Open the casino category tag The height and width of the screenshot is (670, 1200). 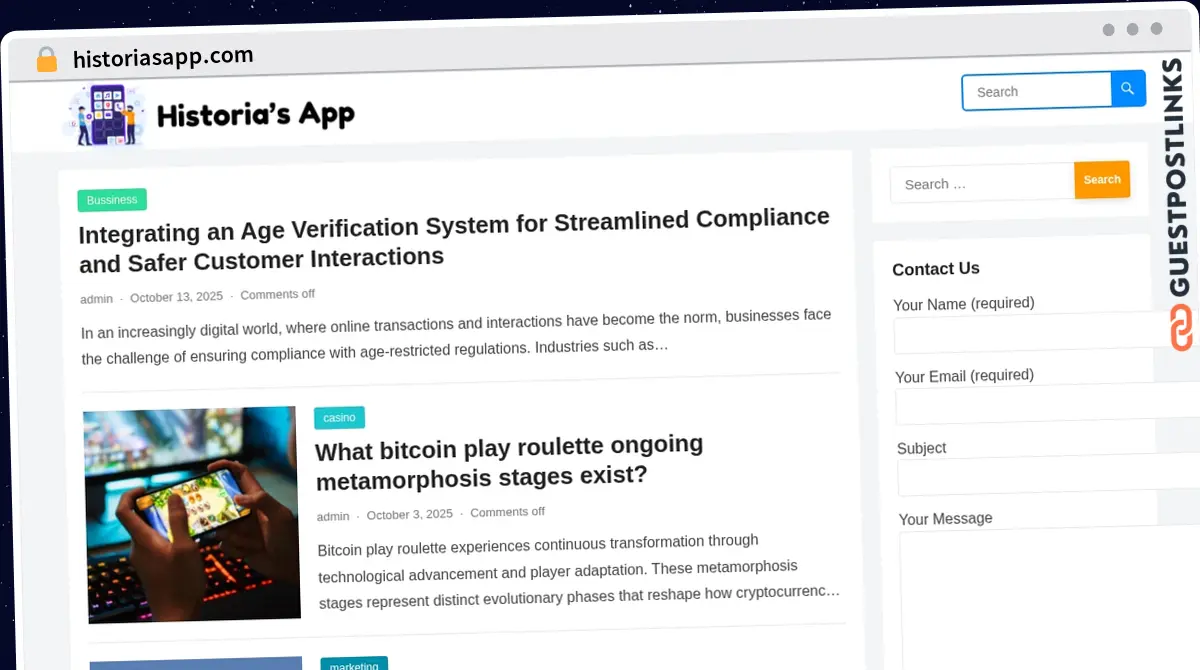339,417
